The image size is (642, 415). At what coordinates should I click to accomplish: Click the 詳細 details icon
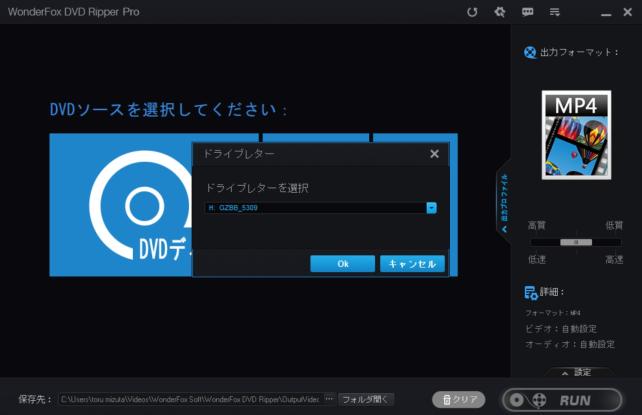pyautogui.click(x=531, y=293)
